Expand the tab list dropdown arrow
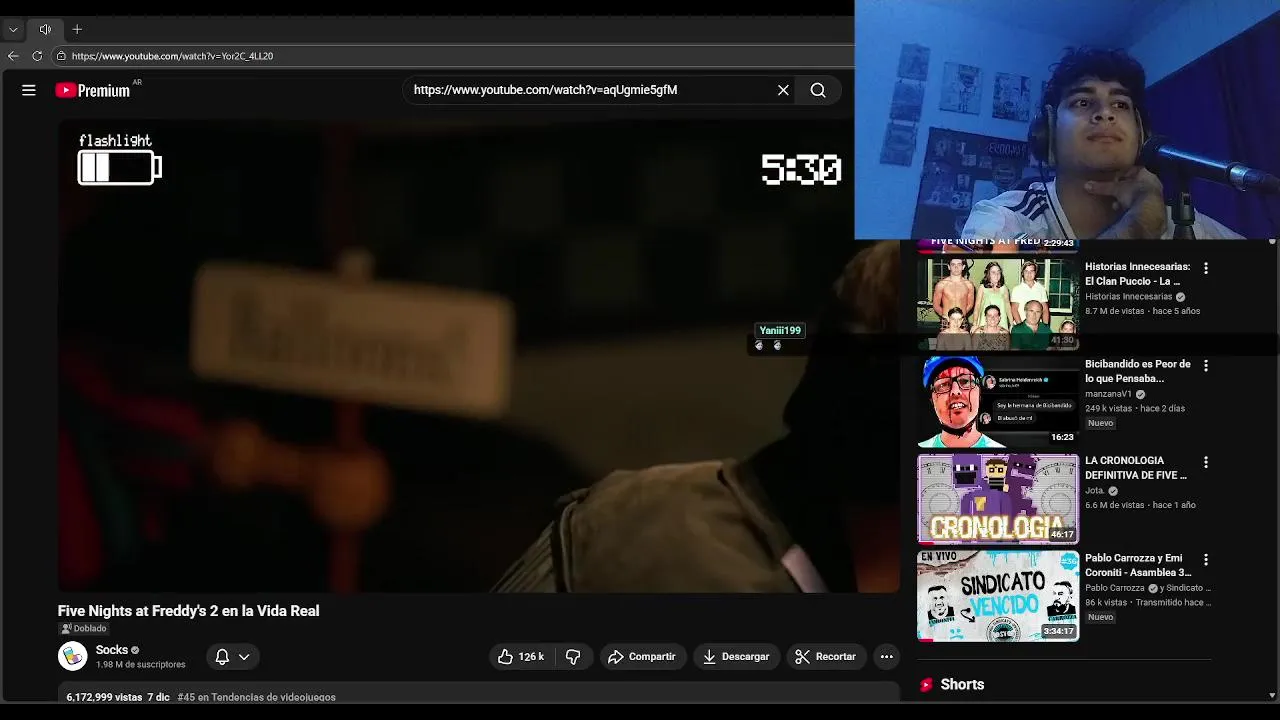Viewport: 1280px width, 720px height. (13, 29)
